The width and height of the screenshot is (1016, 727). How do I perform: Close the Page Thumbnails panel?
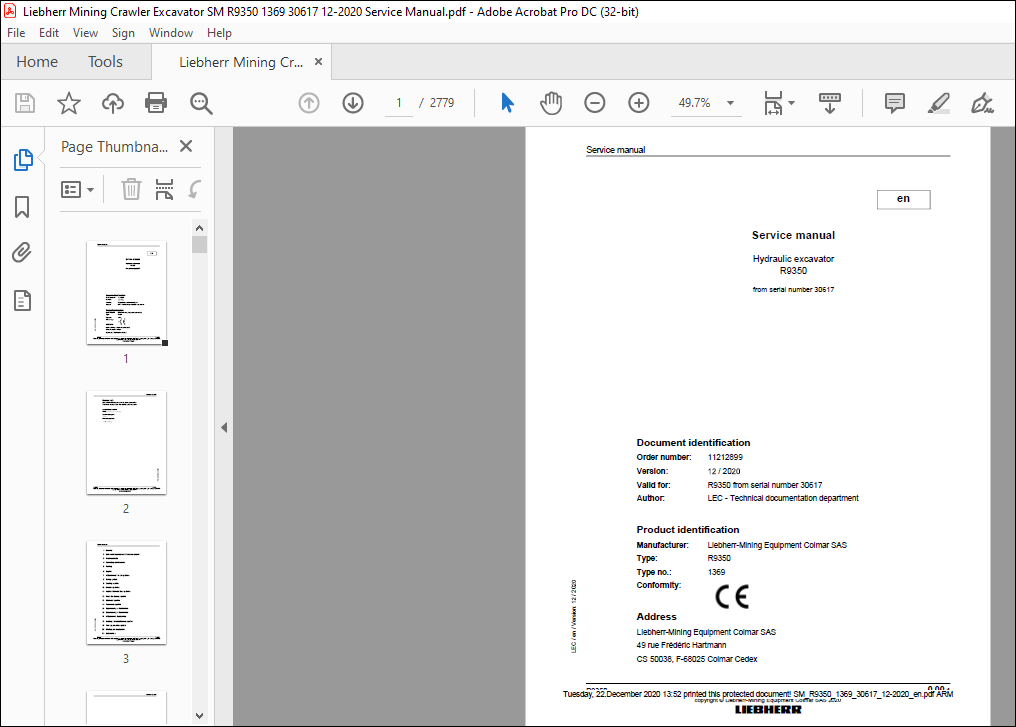[x=186, y=146]
